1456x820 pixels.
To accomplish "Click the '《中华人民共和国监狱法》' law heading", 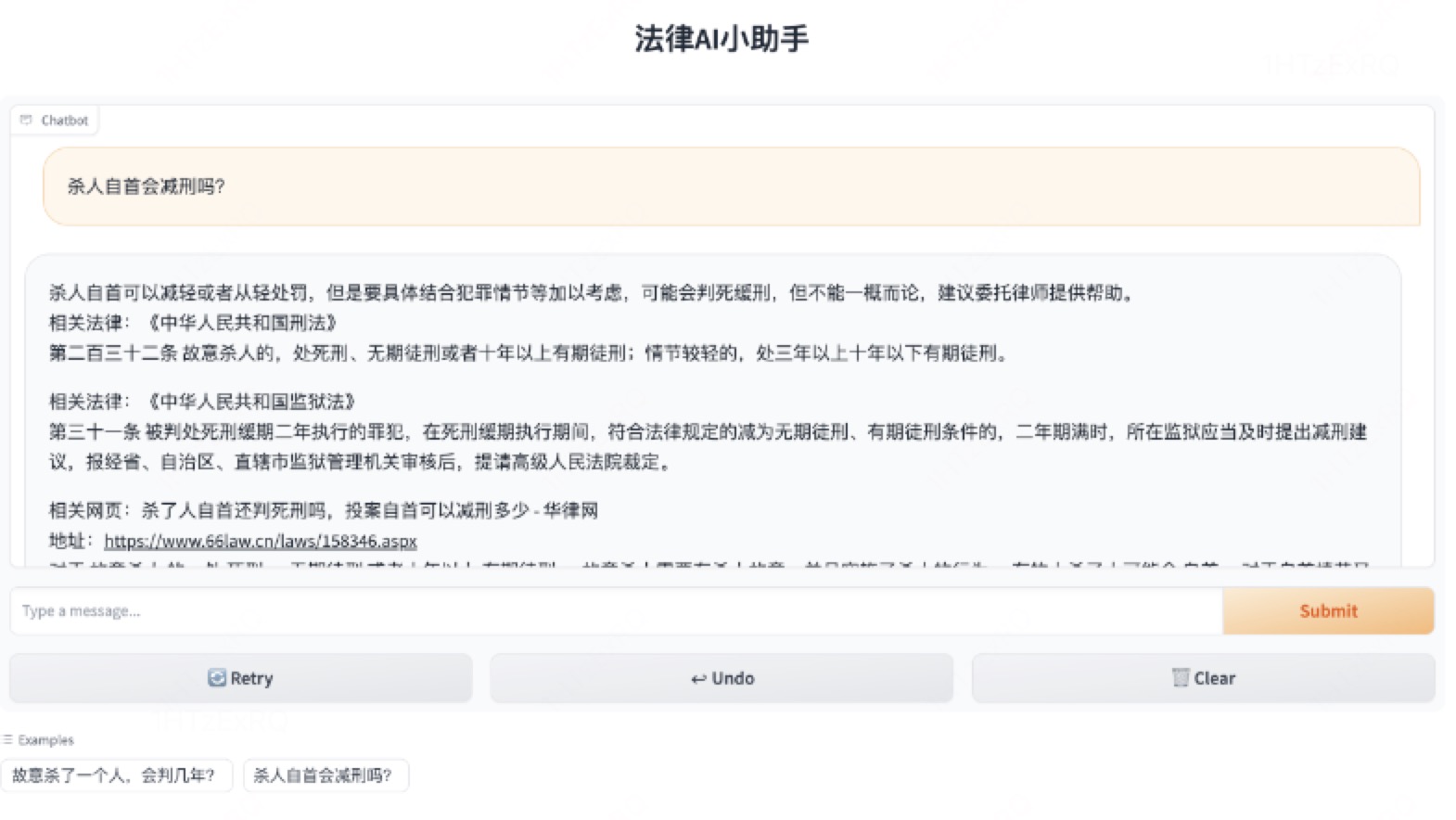I will (x=250, y=402).
